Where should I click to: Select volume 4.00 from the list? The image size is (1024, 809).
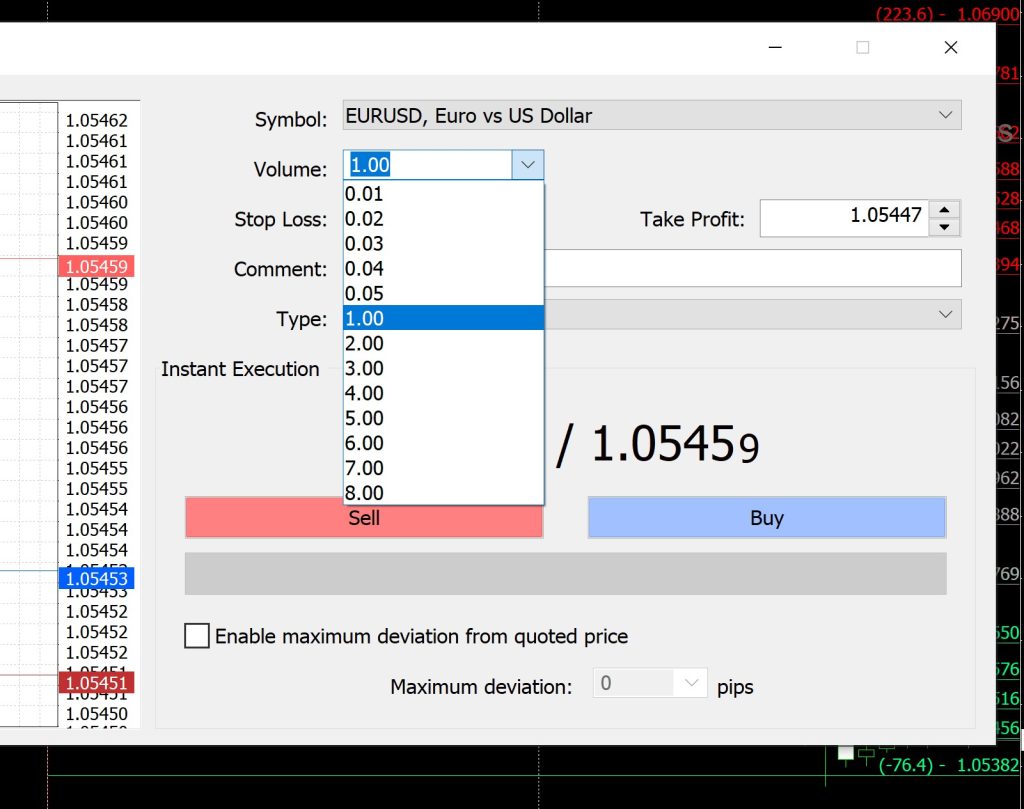(443, 393)
